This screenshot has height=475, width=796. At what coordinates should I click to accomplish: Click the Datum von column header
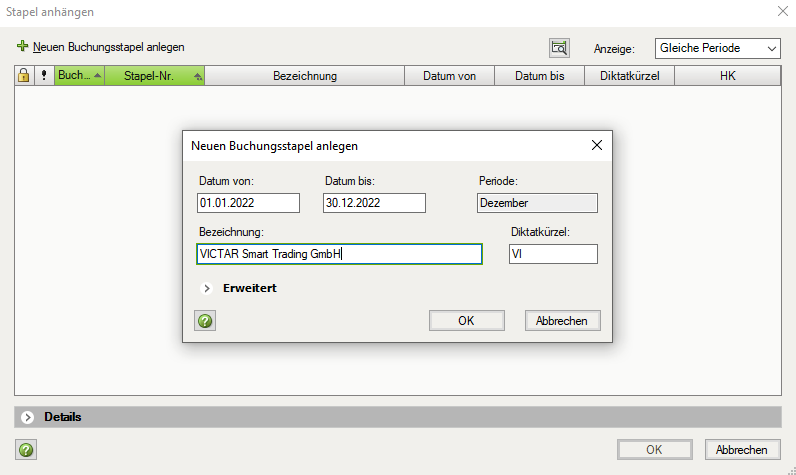tap(449, 76)
